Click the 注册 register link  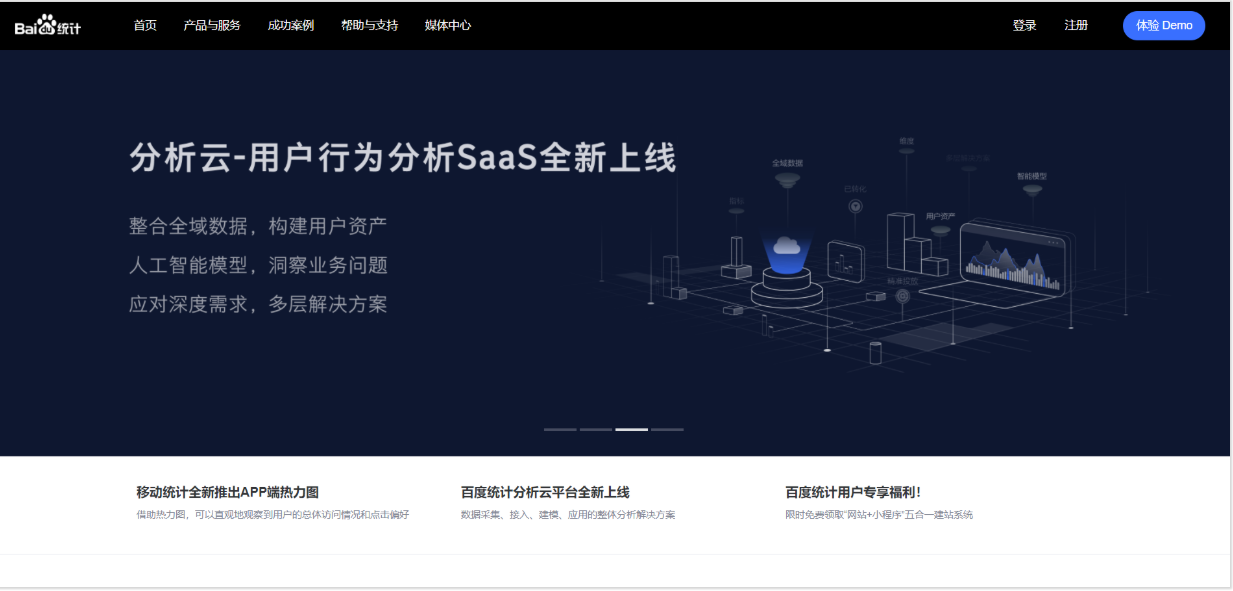point(1076,26)
